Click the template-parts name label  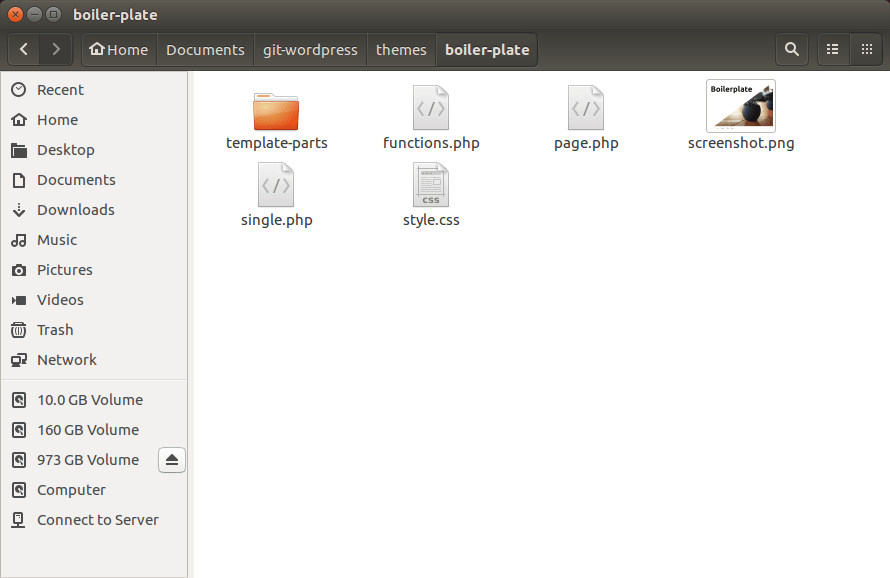tap(276, 143)
